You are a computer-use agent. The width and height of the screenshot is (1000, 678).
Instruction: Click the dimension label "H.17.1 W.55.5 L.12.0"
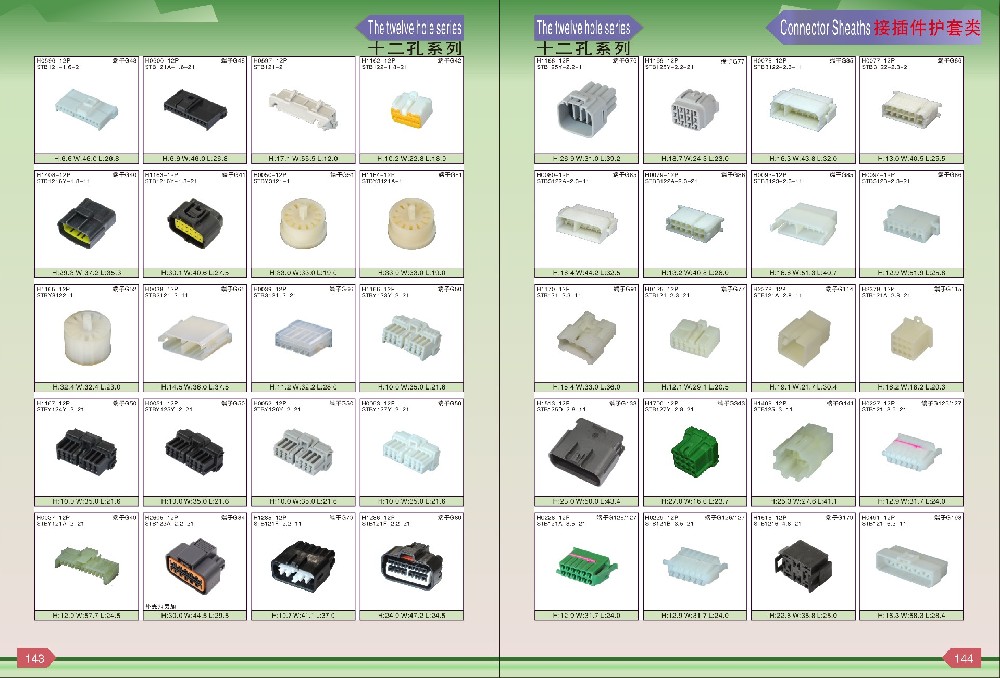click(303, 158)
